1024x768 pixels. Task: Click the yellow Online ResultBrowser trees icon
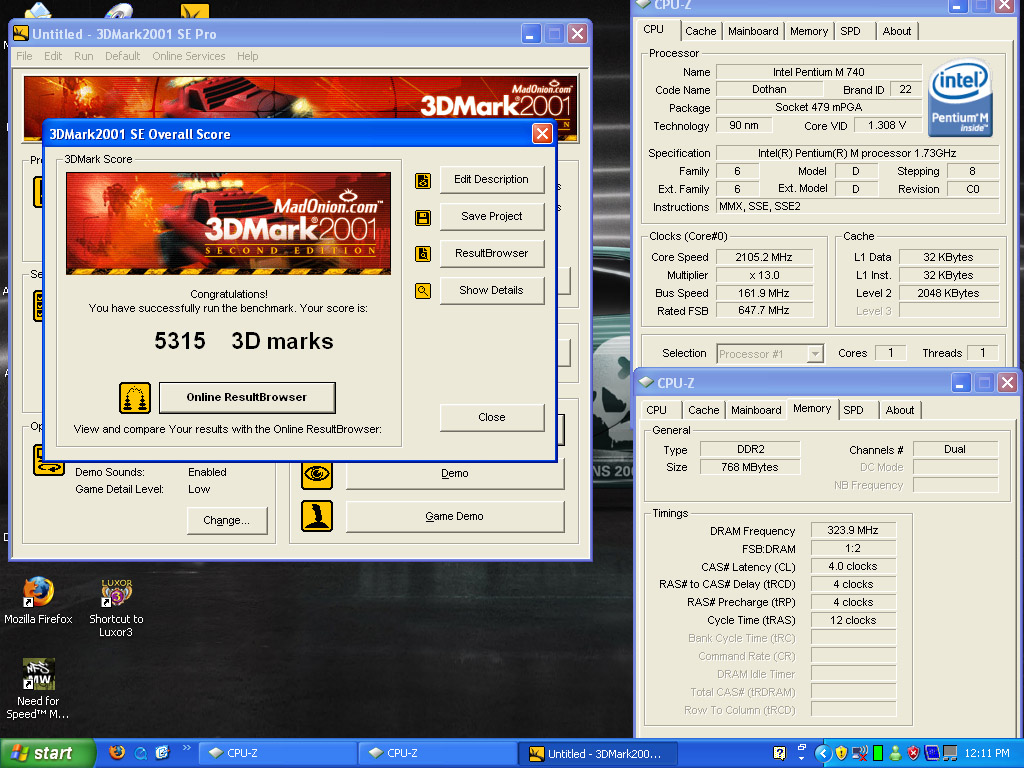(135, 398)
